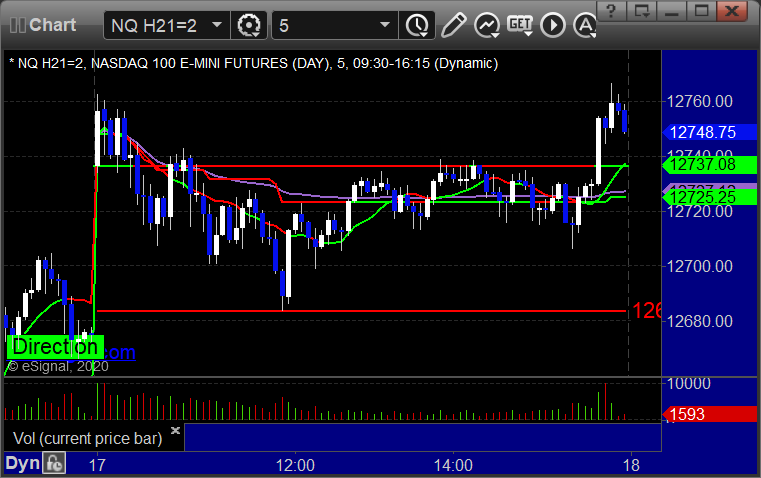Open the chart type line icon
Screen dimensions: 761x478
(x=487, y=25)
